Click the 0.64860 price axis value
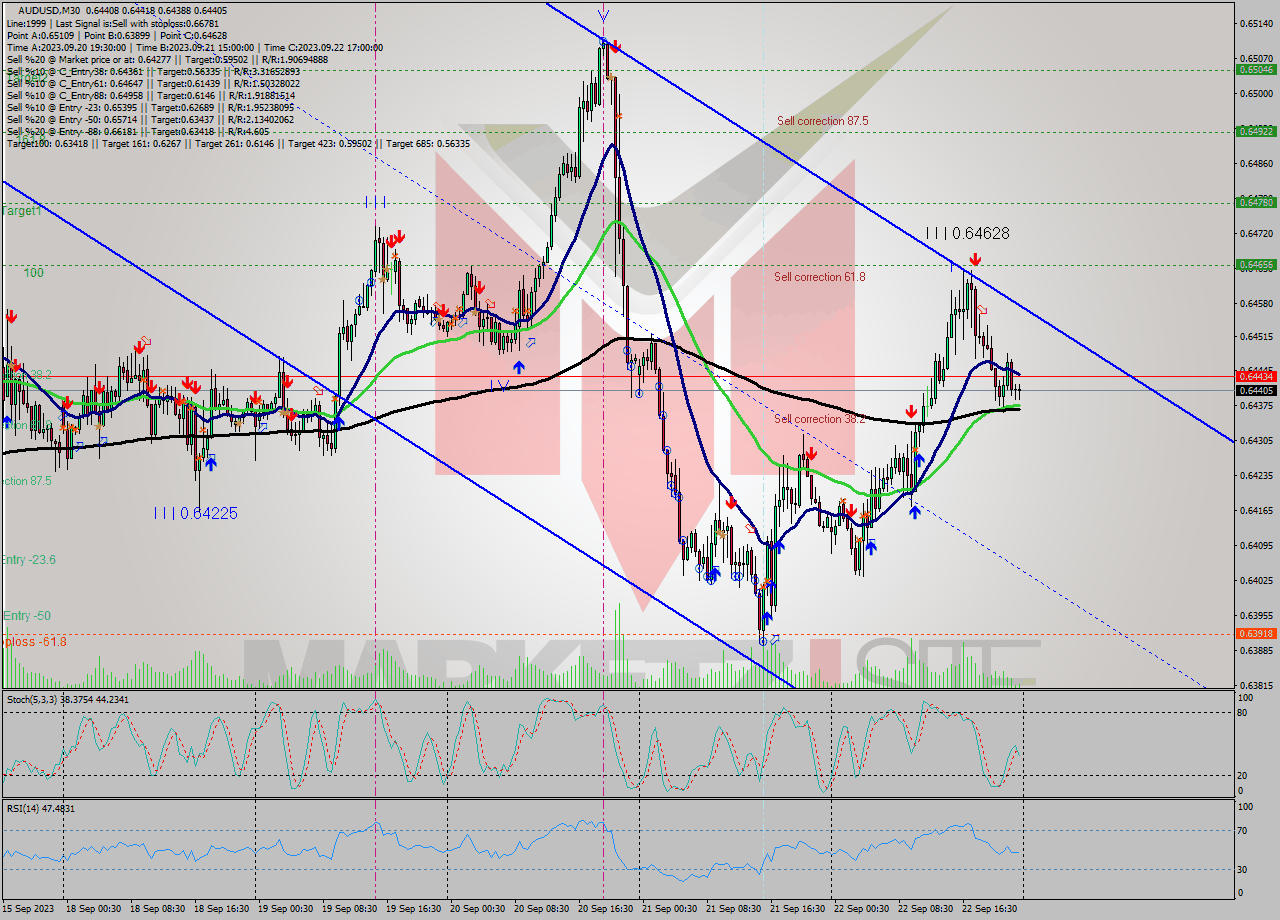This screenshot has height=920, width=1280. [1256, 164]
